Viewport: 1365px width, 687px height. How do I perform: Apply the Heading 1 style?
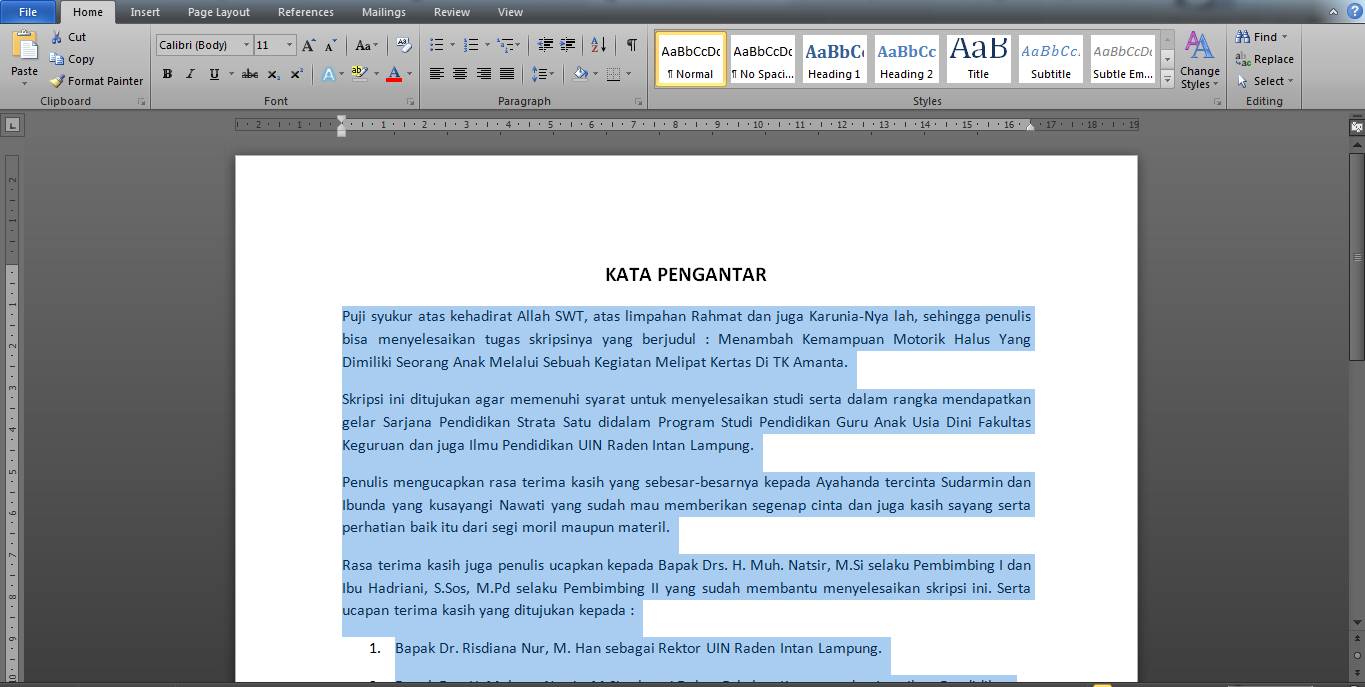[x=835, y=59]
